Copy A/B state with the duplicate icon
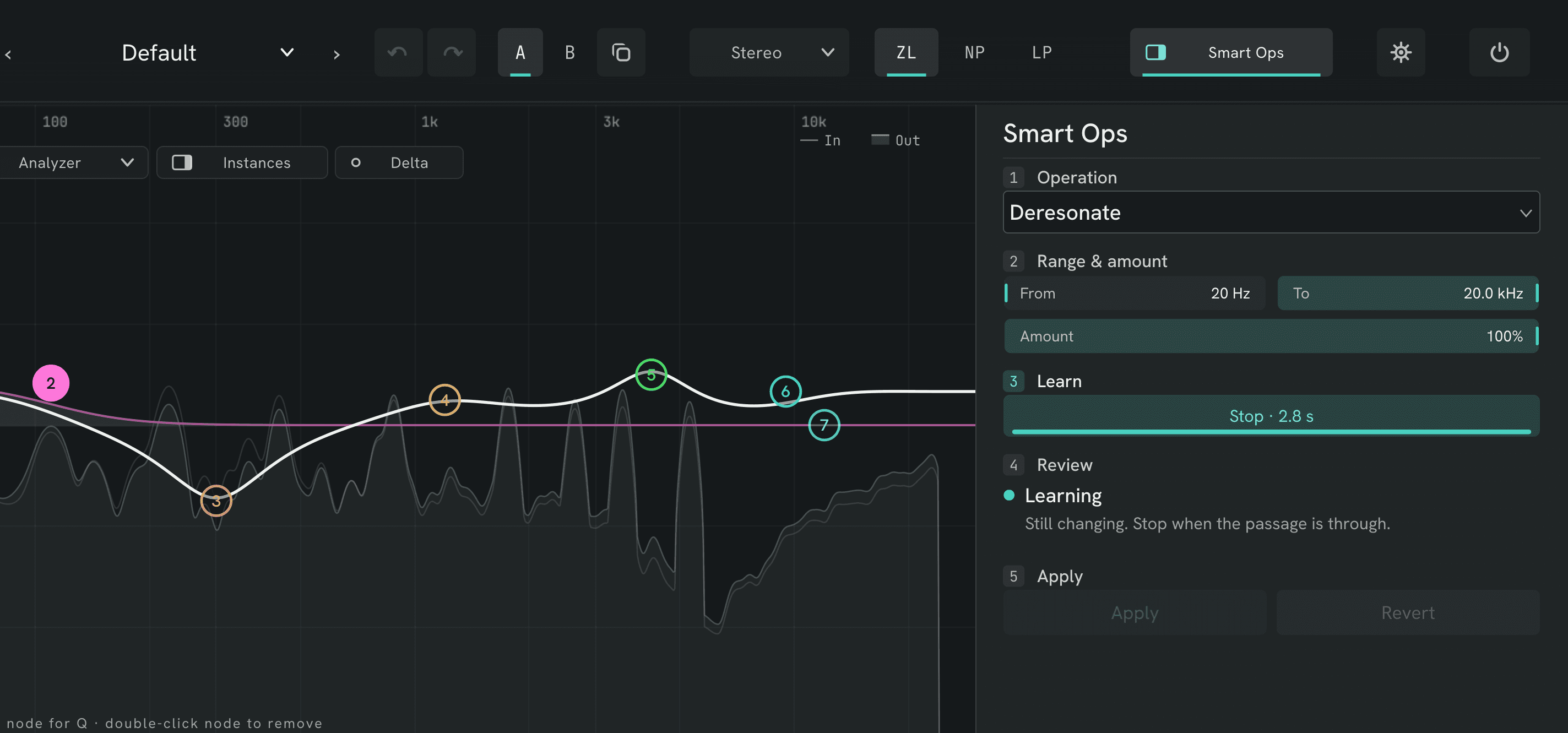1568x733 pixels. 621,52
